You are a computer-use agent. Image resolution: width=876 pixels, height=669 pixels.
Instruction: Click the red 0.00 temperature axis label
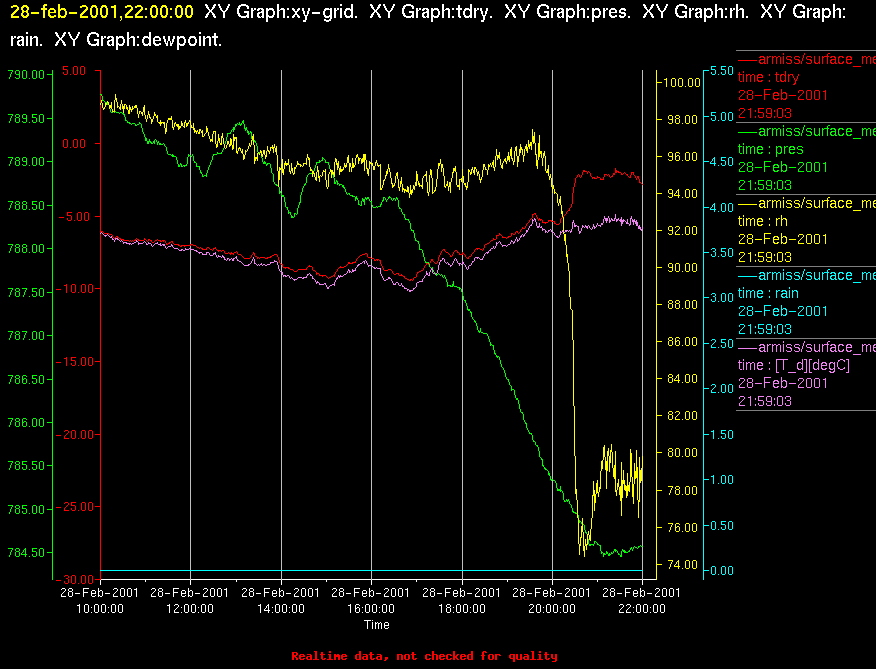(x=75, y=144)
